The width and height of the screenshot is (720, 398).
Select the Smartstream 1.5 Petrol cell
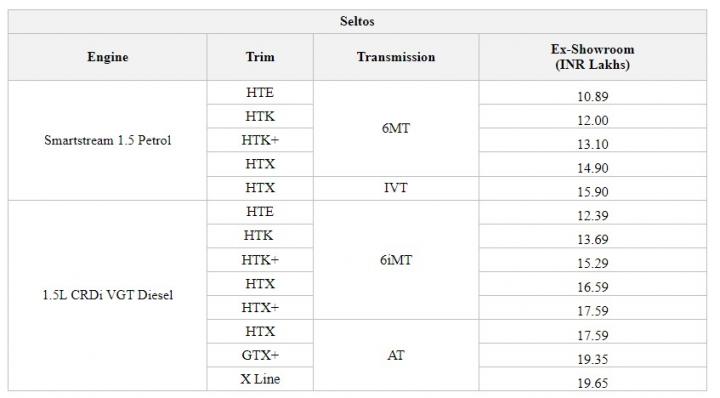pyautogui.click(x=107, y=140)
